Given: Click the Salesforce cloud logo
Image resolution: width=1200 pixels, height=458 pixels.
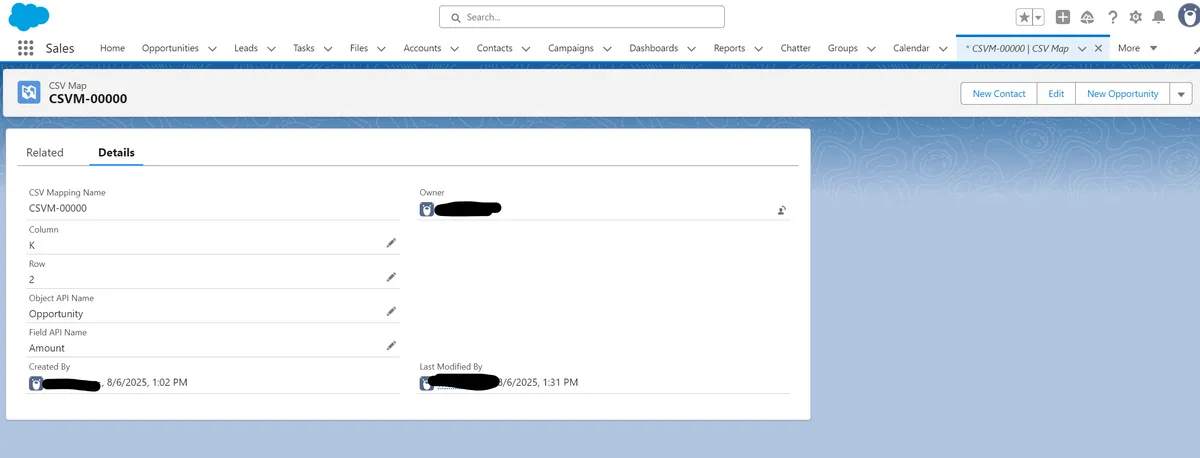Looking at the screenshot, I should pos(29,16).
